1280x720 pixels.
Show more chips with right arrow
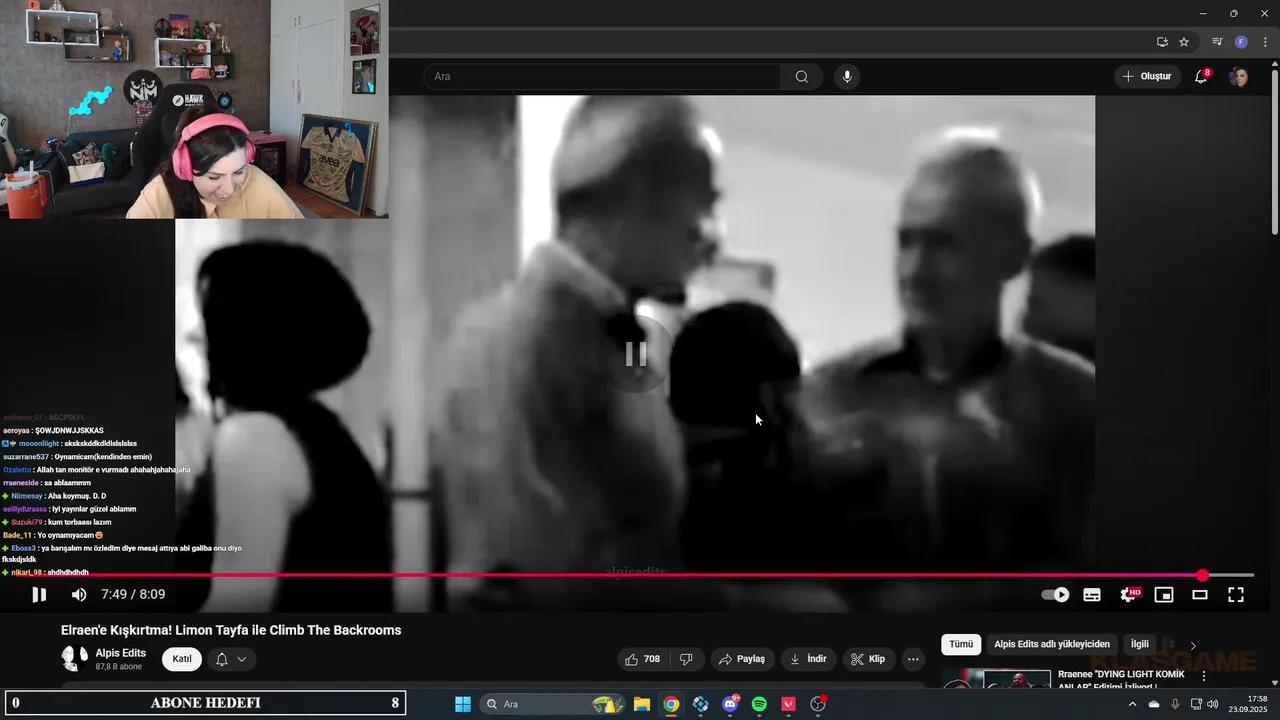[x=1192, y=646]
